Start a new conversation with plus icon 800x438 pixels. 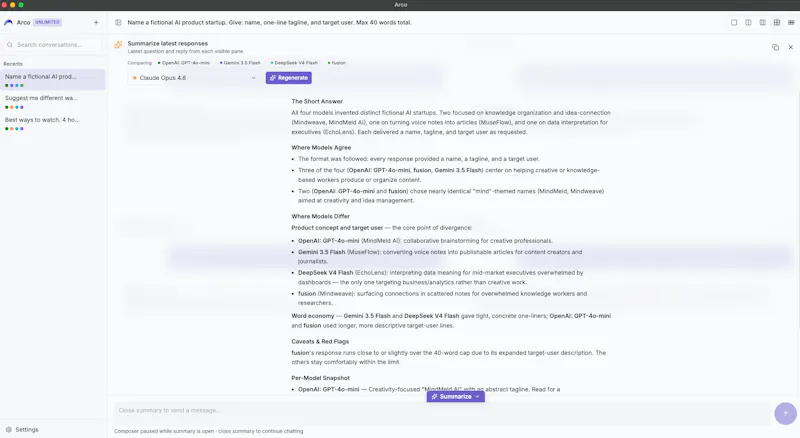click(x=96, y=22)
